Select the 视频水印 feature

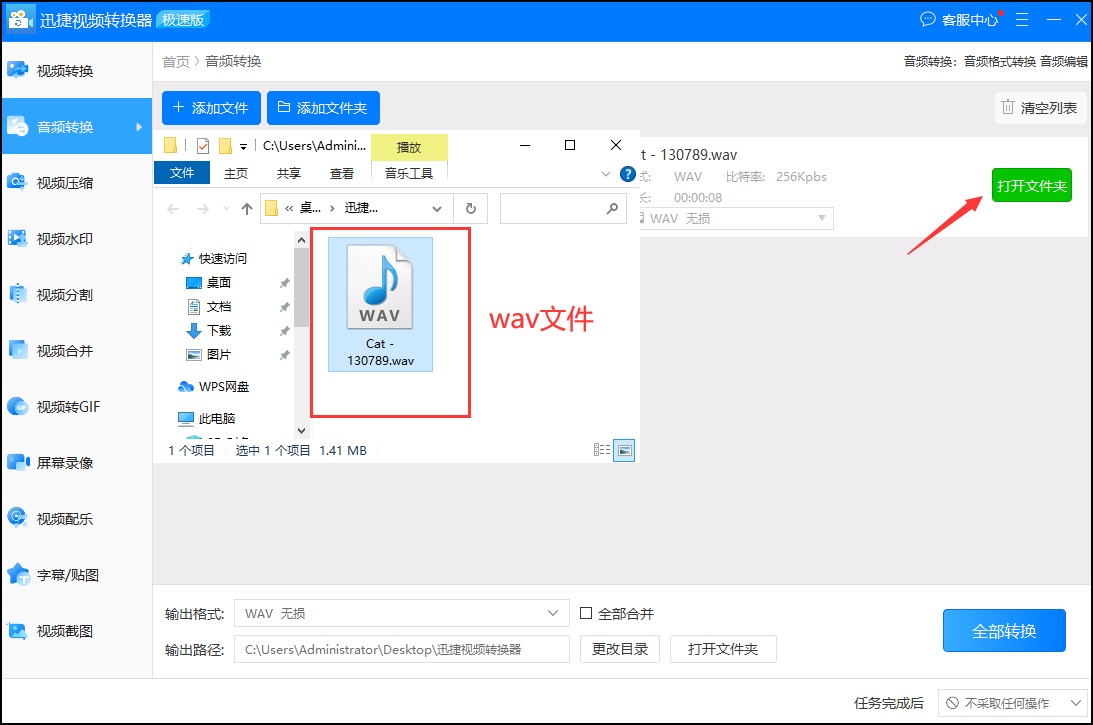[75, 238]
